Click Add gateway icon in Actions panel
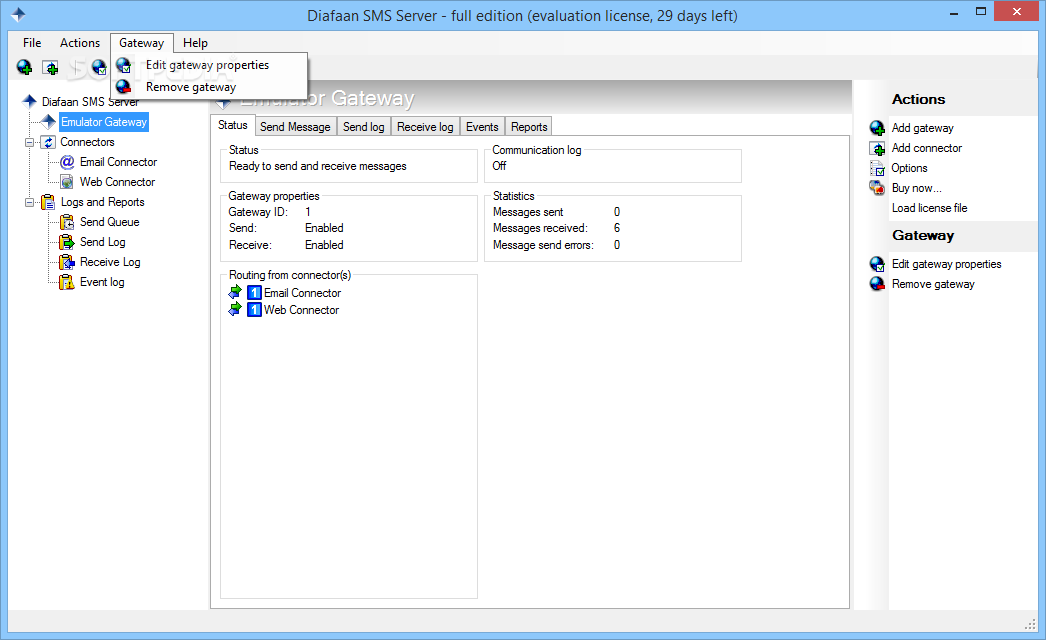The image size is (1046, 640). tap(877, 128)
